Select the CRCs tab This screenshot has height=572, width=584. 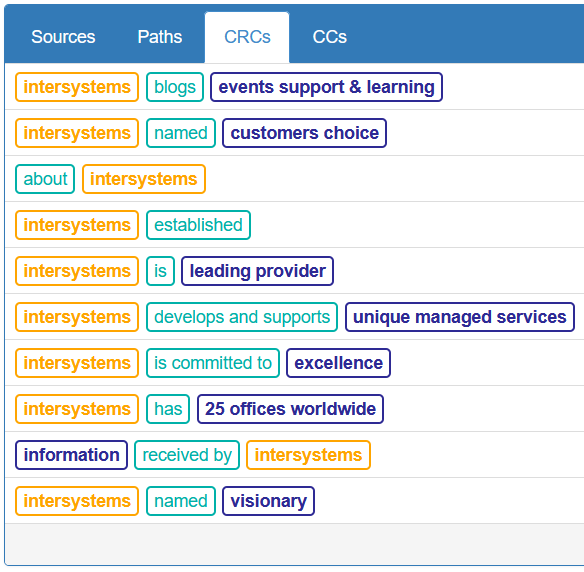click(247, 37)
